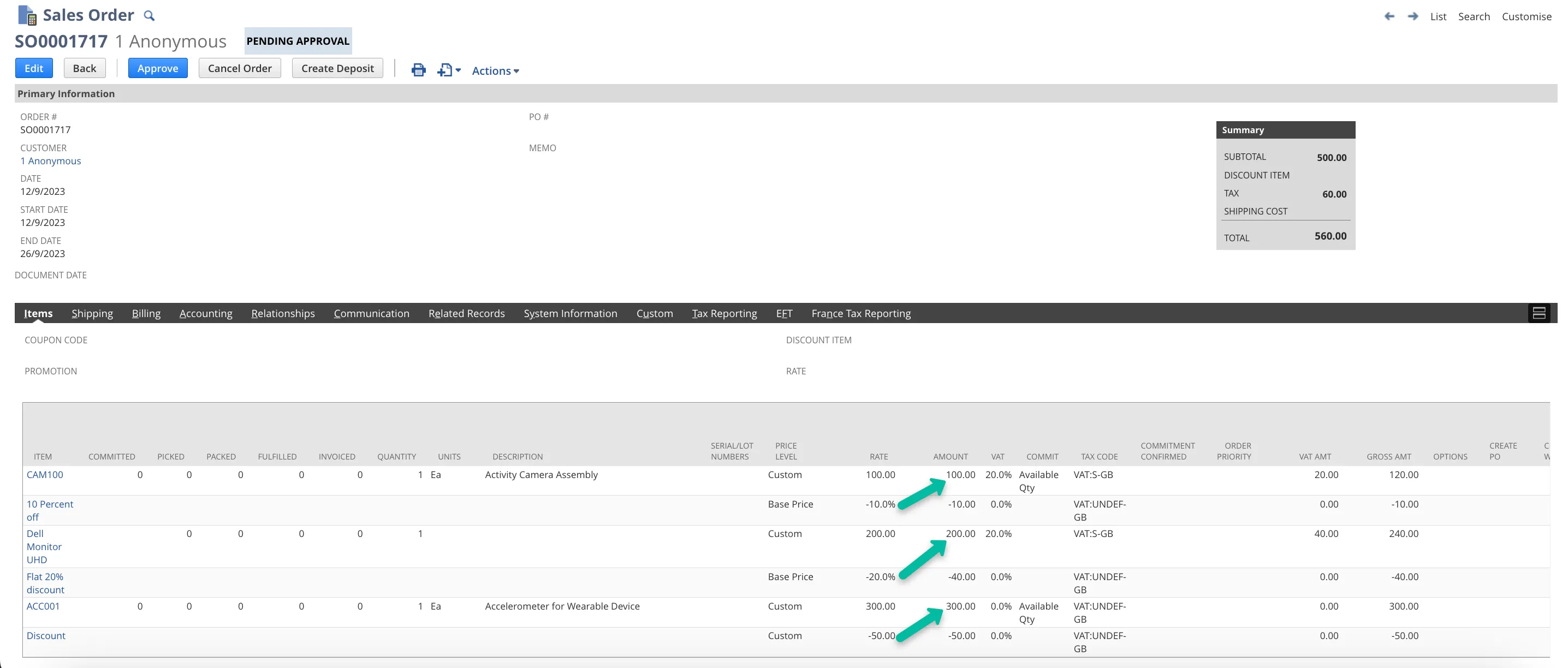
Task: Click the search magnifier next to Sales Order
Action: click(149, 15)
